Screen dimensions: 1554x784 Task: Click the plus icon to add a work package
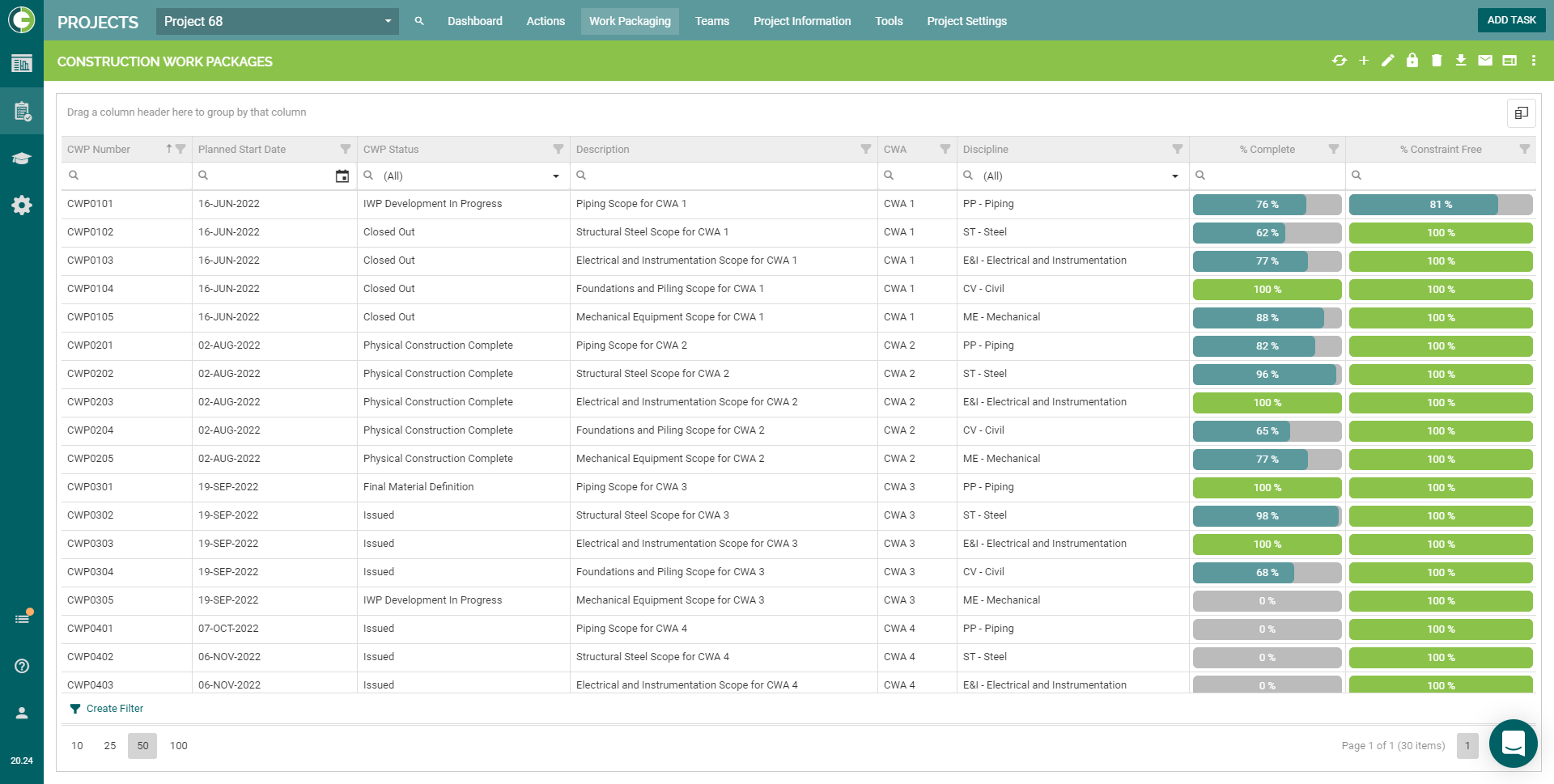tap(1364, 61)
